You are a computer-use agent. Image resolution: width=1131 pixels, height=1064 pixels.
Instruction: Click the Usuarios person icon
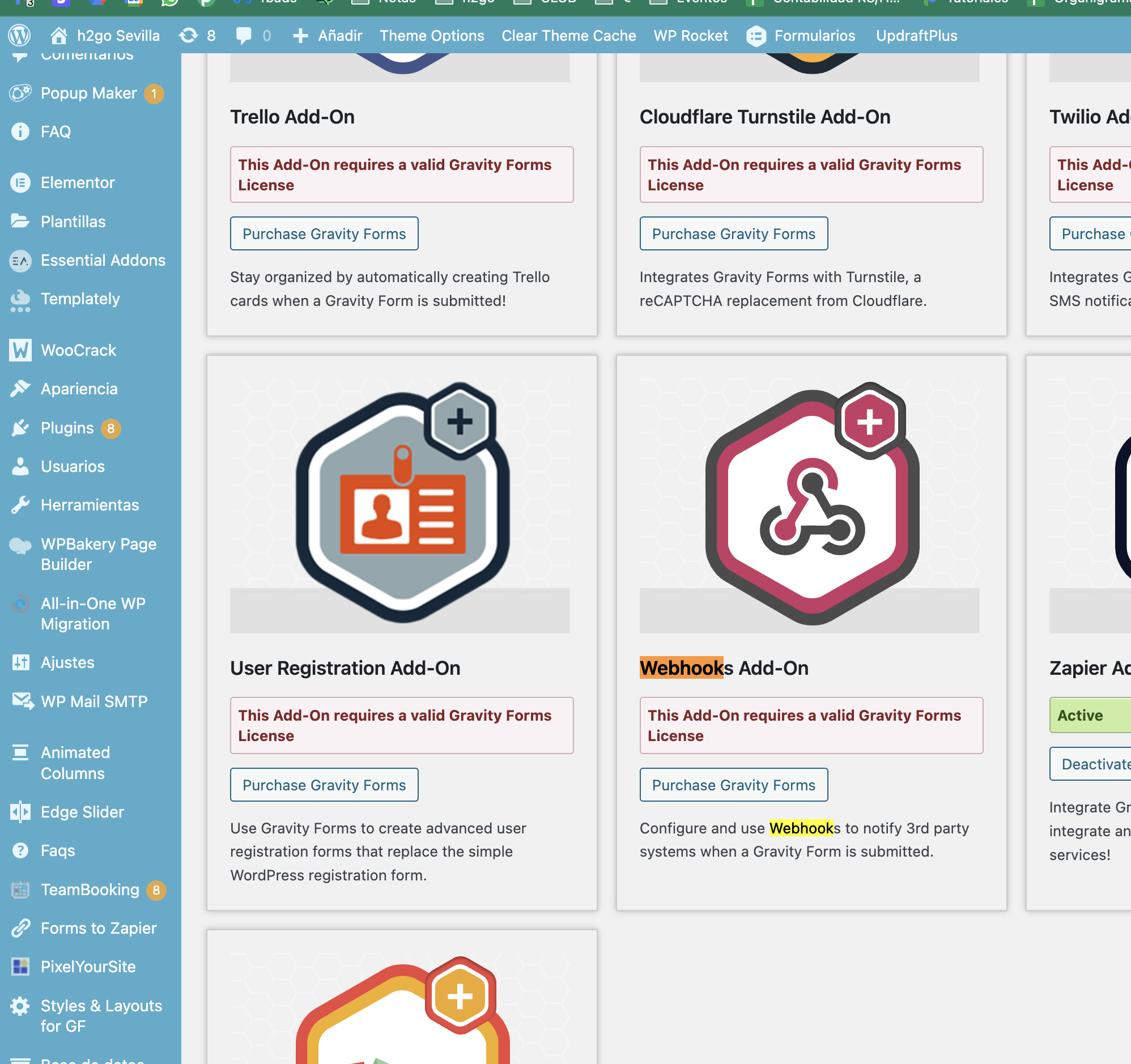(x=20, y=467)
